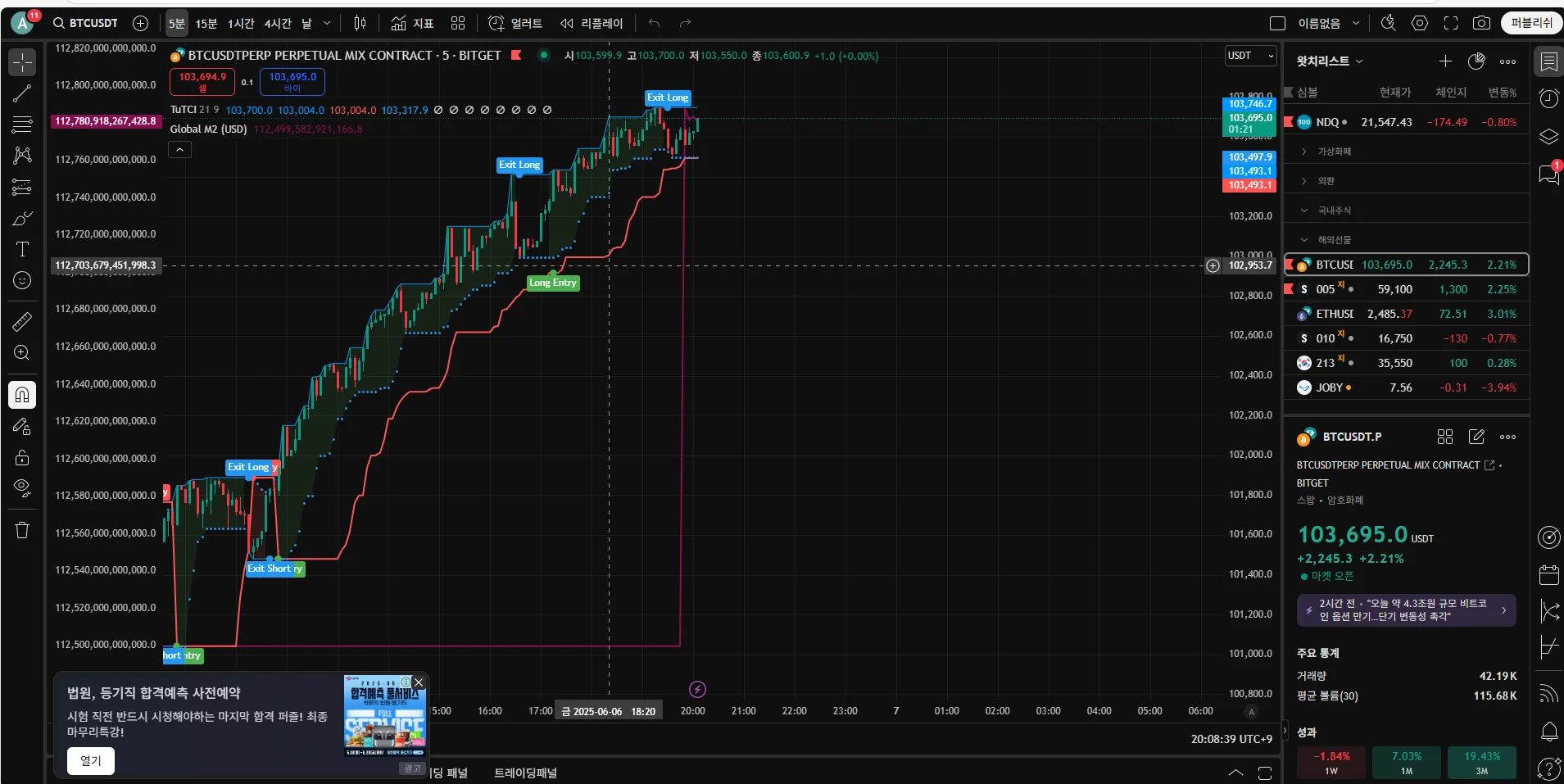This screenshot has width=1564, height=784.
Task: Collapse the 해외선물 watchlist section
Action: pos(1304,240)
